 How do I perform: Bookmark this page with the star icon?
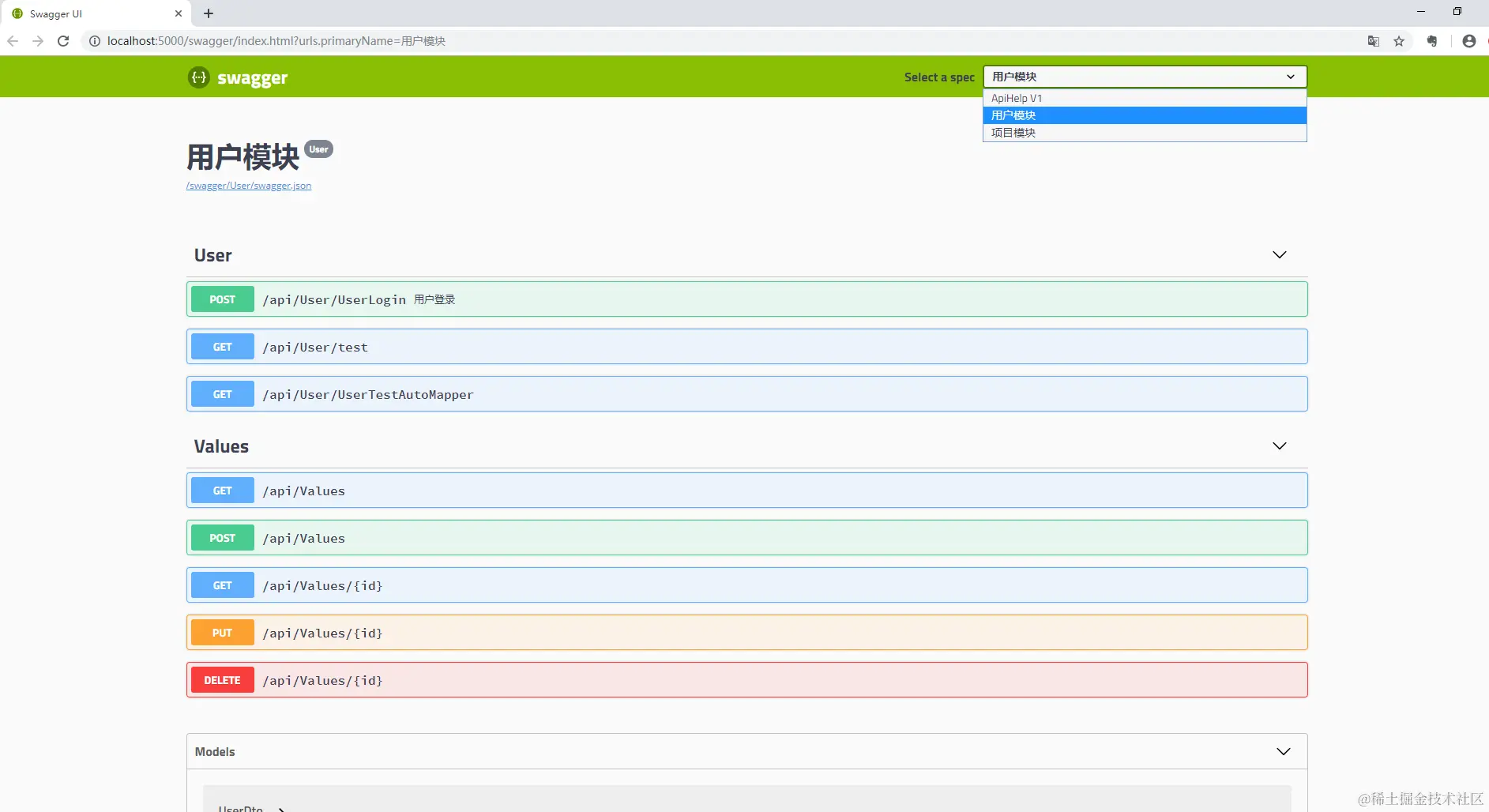pyautogui.click(x=1399, y=41)
